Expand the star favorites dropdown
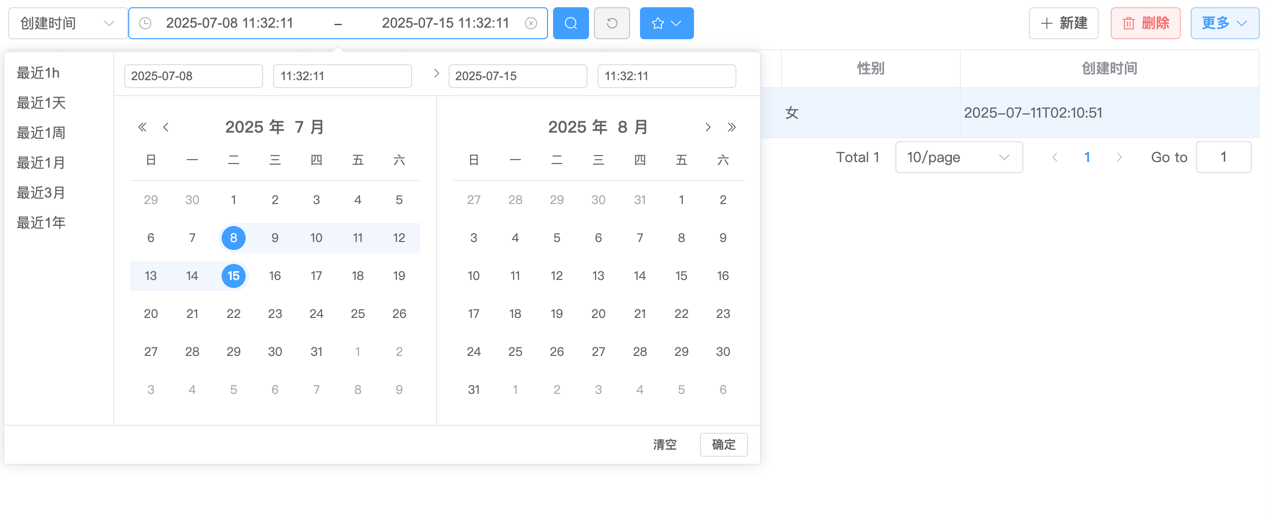1270x518 pixels. coord(667,23)
